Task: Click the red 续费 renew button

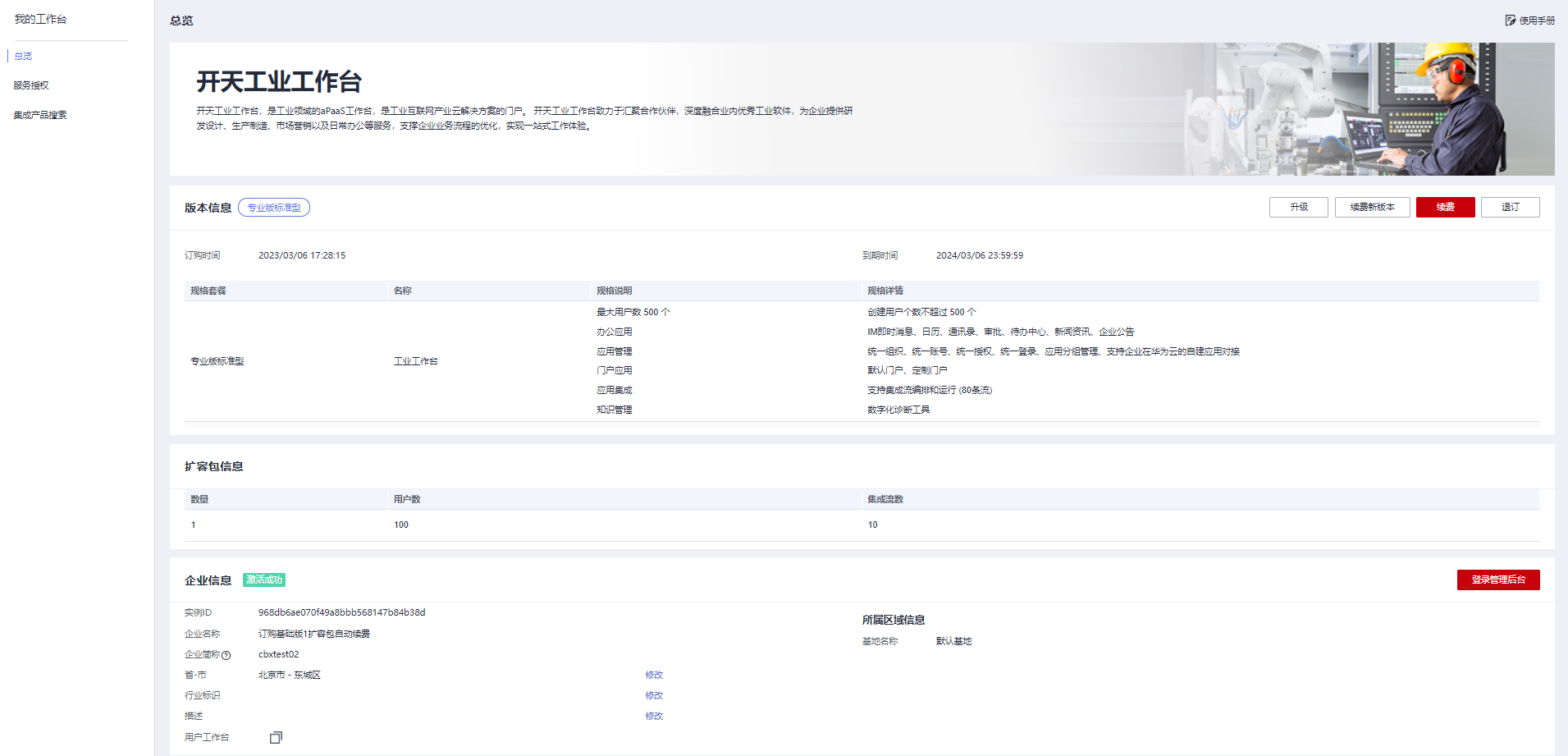Action: 1445,207
